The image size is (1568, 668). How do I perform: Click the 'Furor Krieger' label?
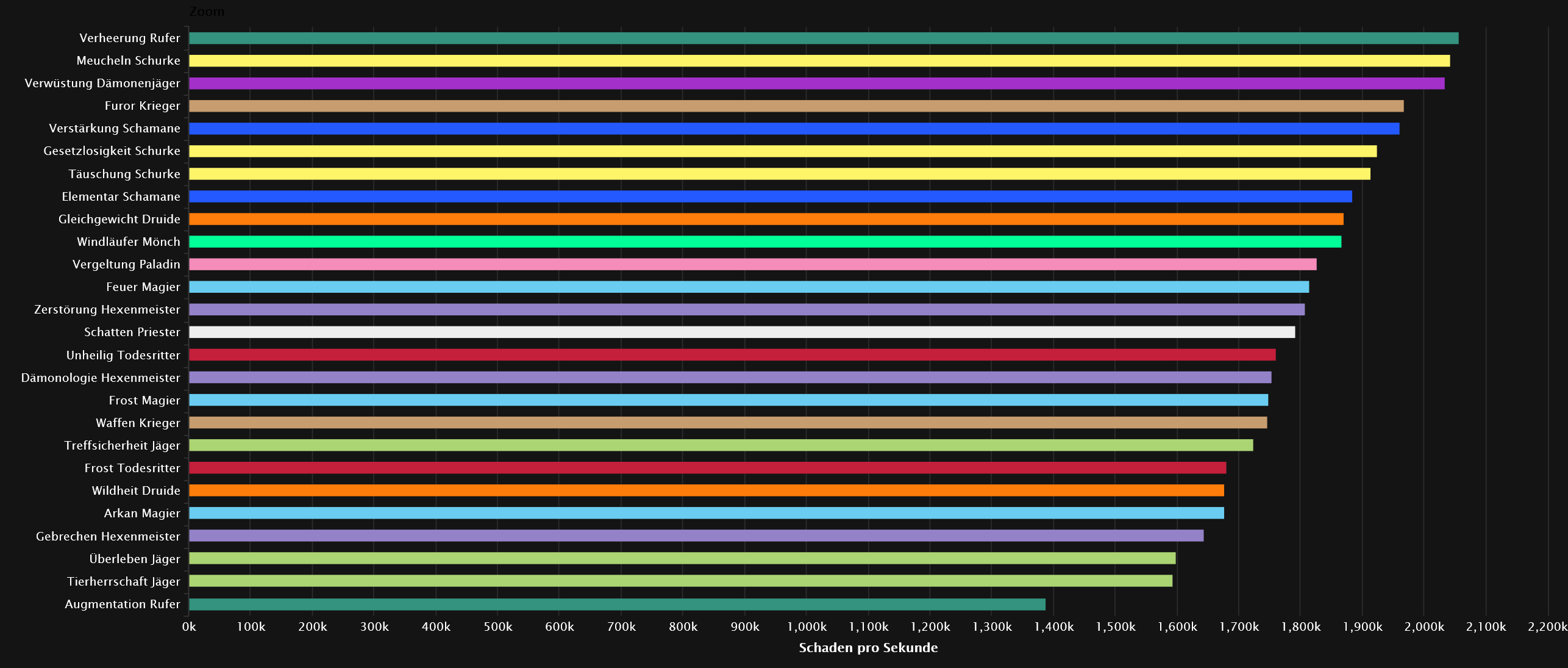coord(143,106)
